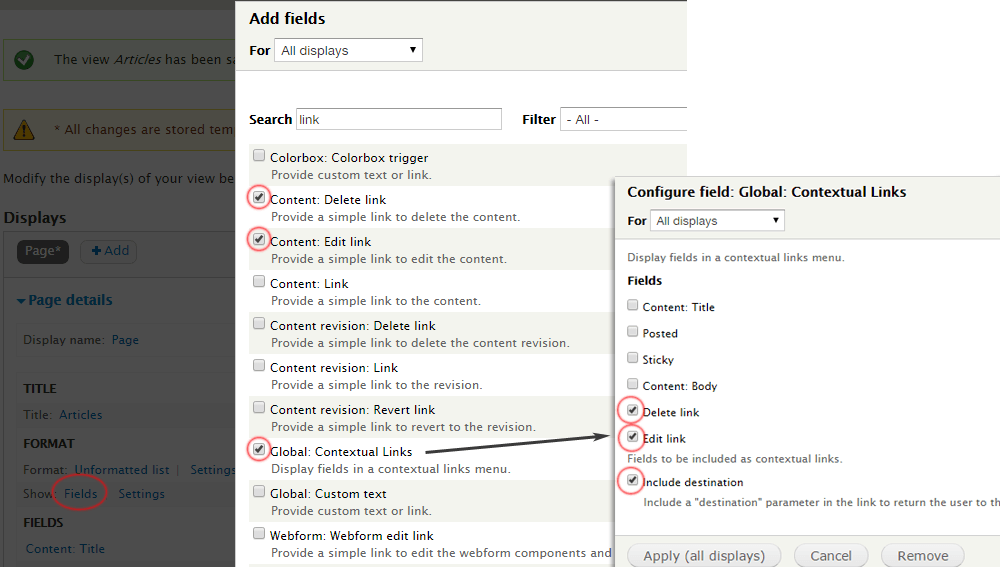Click Content: Title field link
The height and width of the screenshot is (567, 1000).
(x=65, y=549)
